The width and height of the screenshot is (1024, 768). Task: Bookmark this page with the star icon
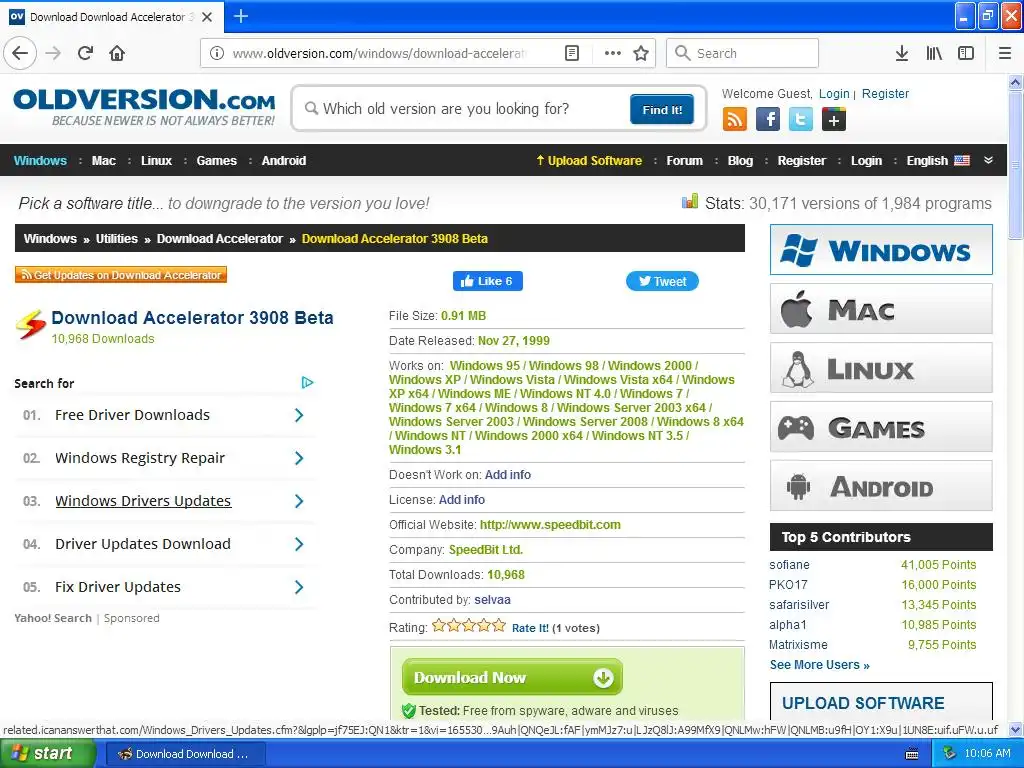click(x=641, y=53)
